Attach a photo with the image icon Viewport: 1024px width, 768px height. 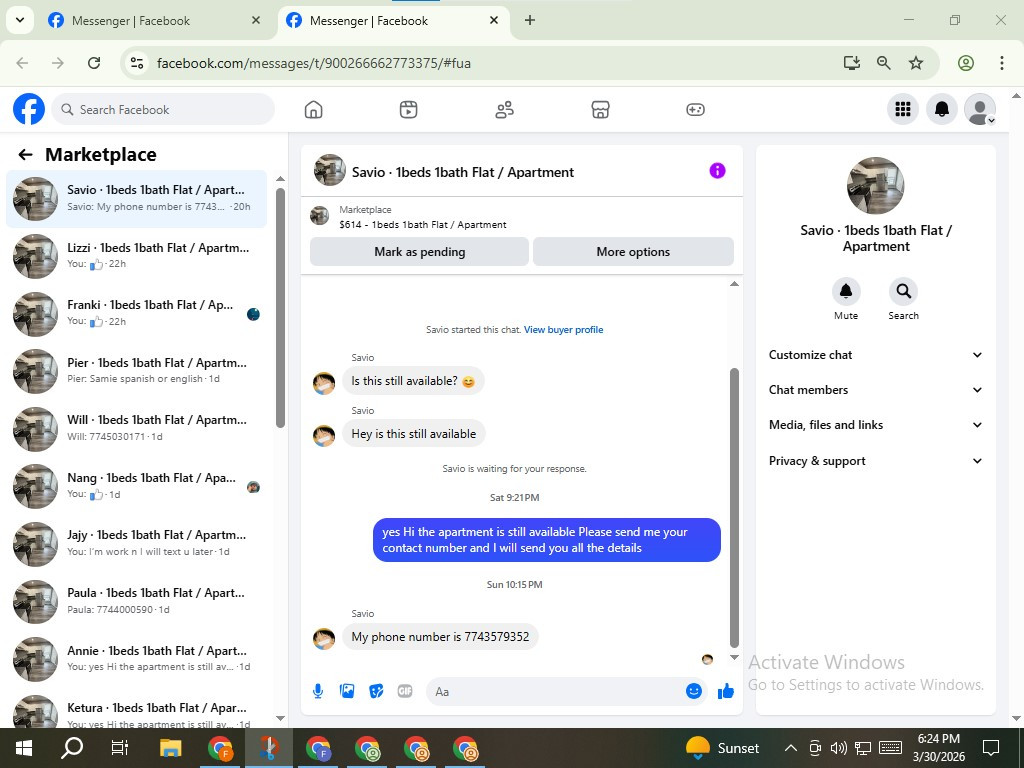(x=347, y=691)
